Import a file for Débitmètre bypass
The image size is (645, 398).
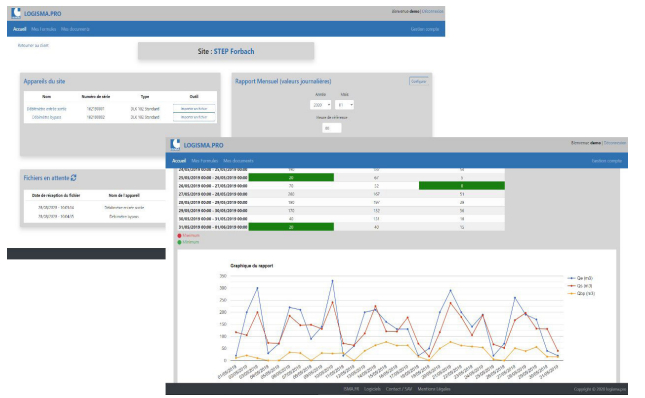tap(194, 117)
